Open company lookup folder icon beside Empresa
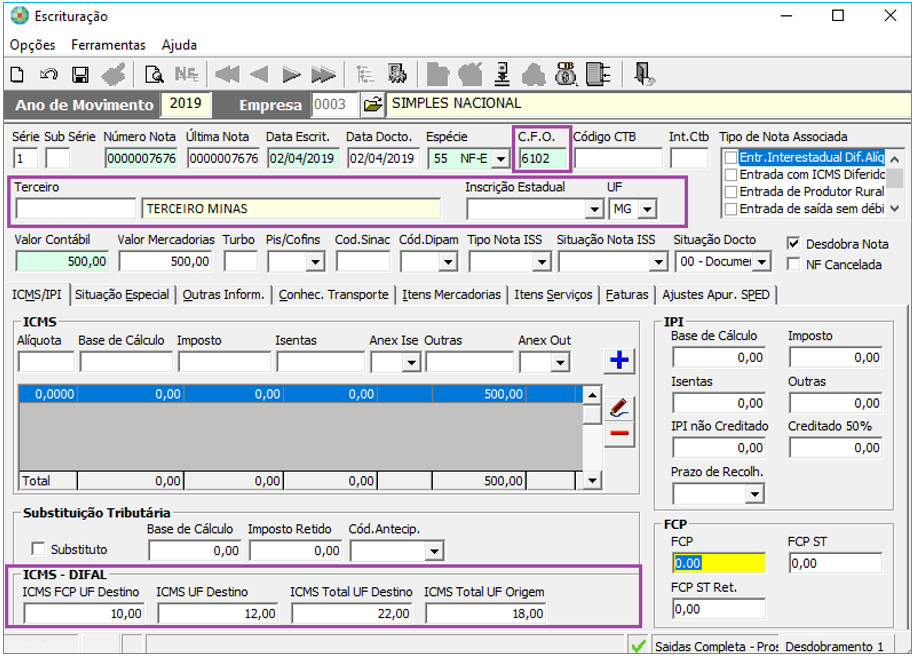The height and width of the screenshot is (657, 915). 372,104
